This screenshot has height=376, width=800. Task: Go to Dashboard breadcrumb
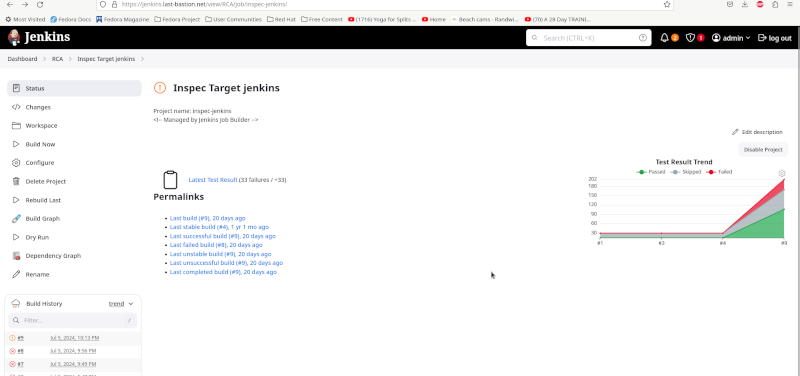pyautogui.click(x=22, y=59)
